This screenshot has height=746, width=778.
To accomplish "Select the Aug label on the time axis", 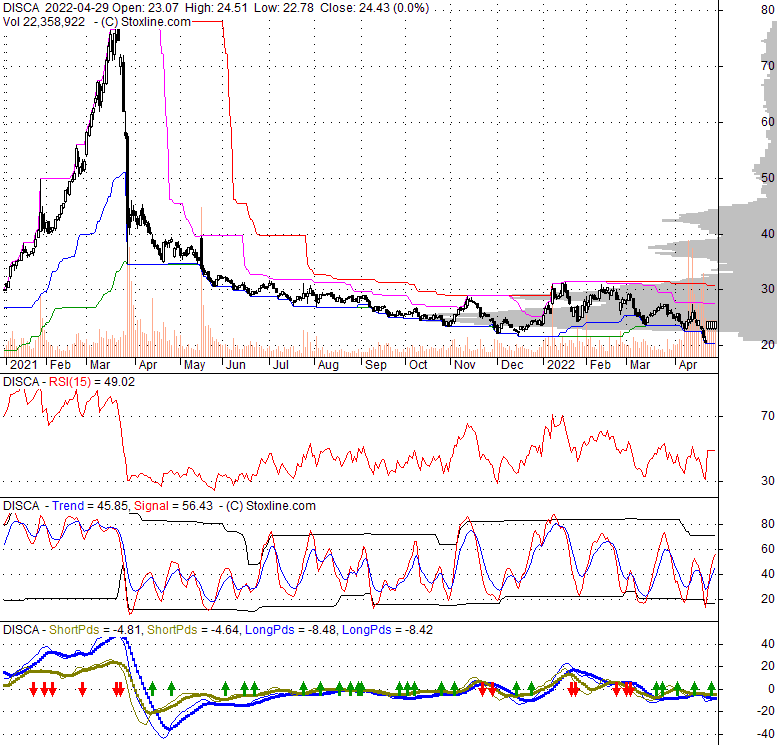I will pyautogui.click(x=327, y=366).
